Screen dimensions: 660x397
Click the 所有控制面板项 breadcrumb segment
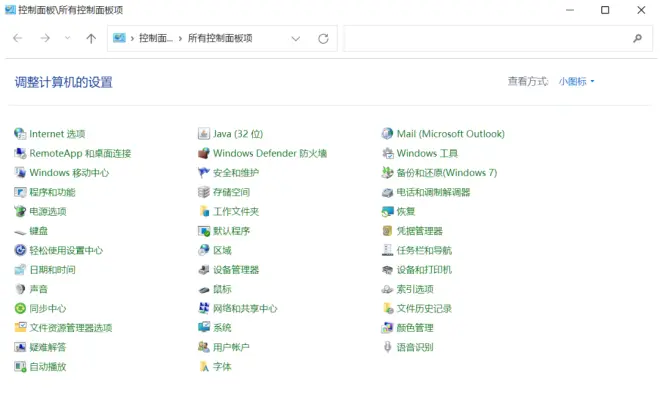point(220,38)
